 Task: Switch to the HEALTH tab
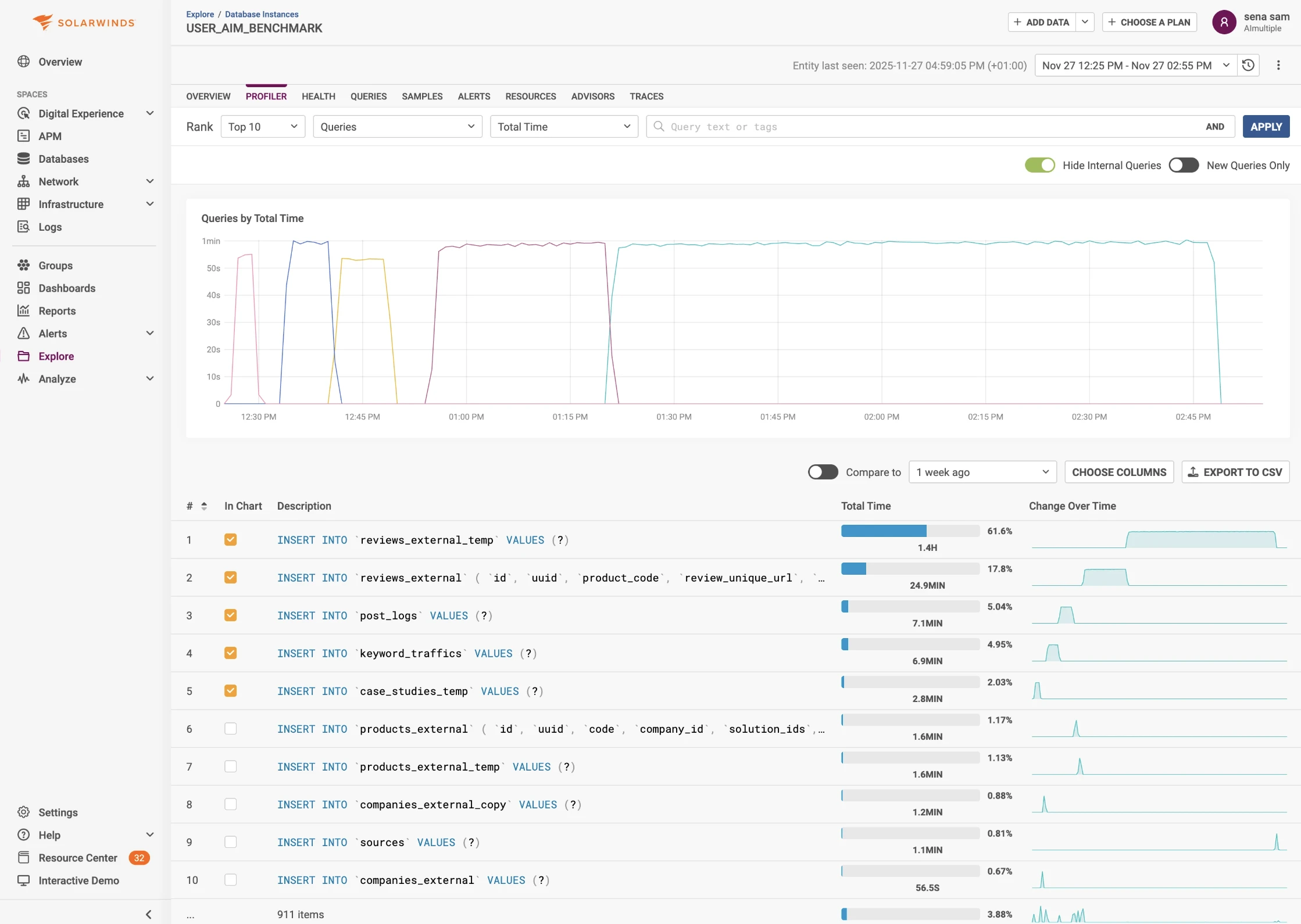pos(319,96)
